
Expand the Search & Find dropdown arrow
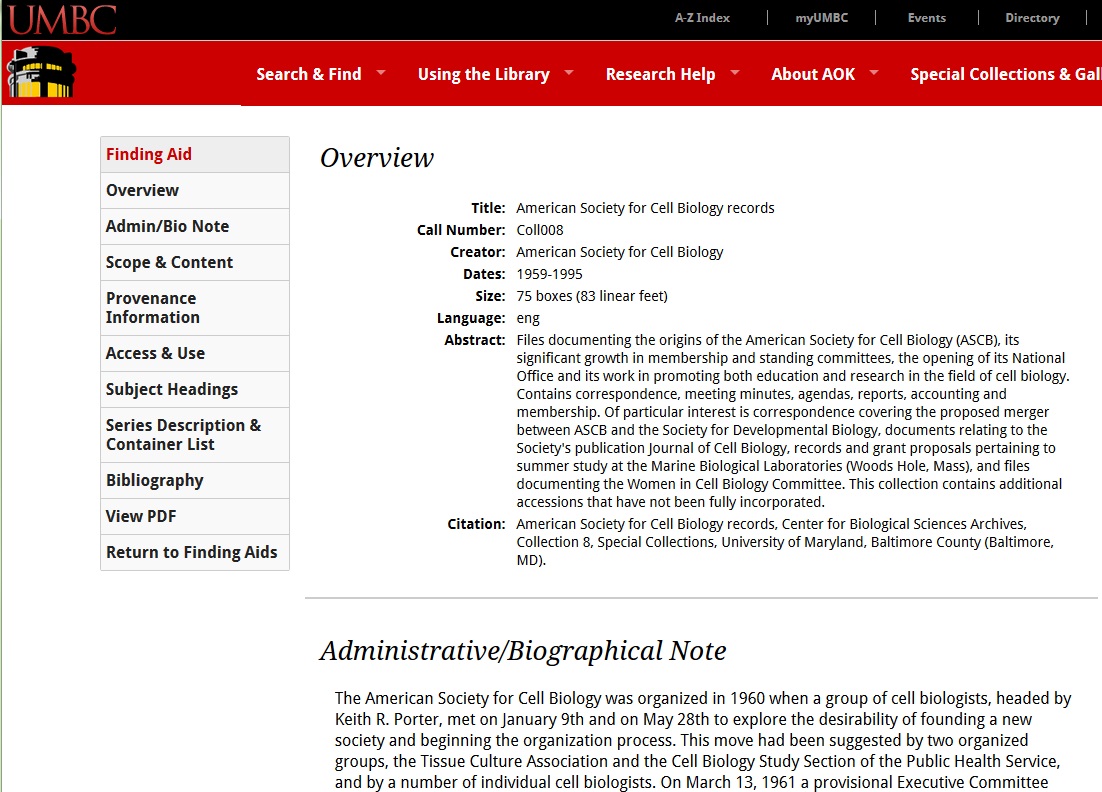pyautogui.click(x=381, y=72)
